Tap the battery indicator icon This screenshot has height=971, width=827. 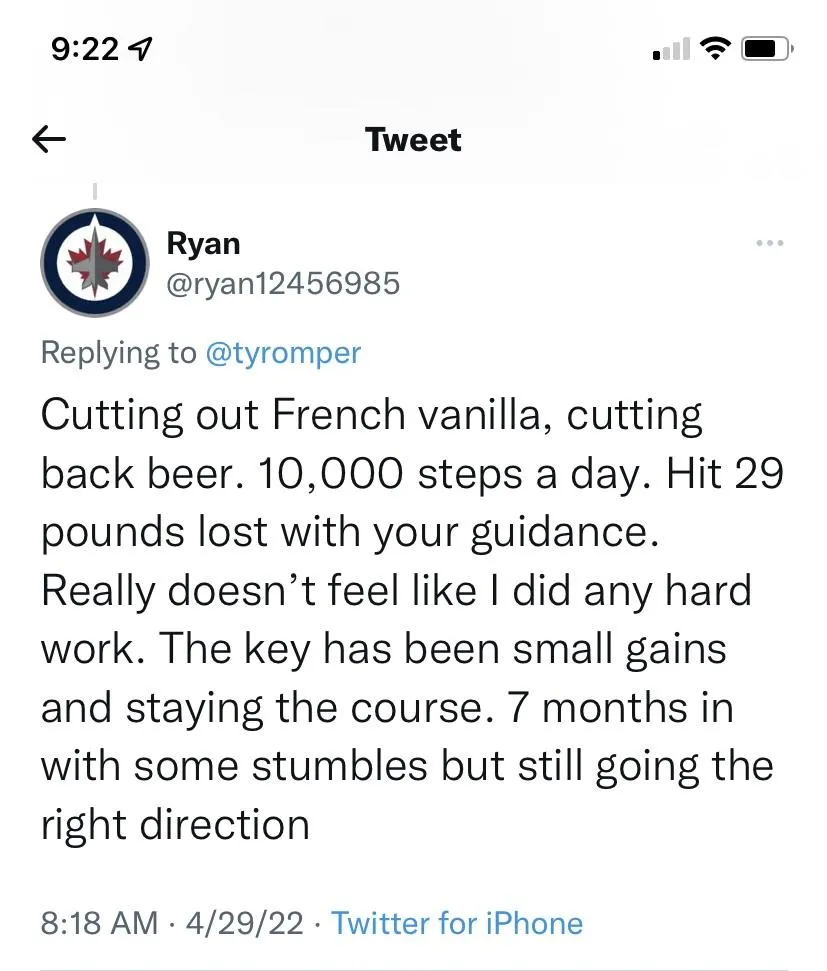(x=767, y=48)
